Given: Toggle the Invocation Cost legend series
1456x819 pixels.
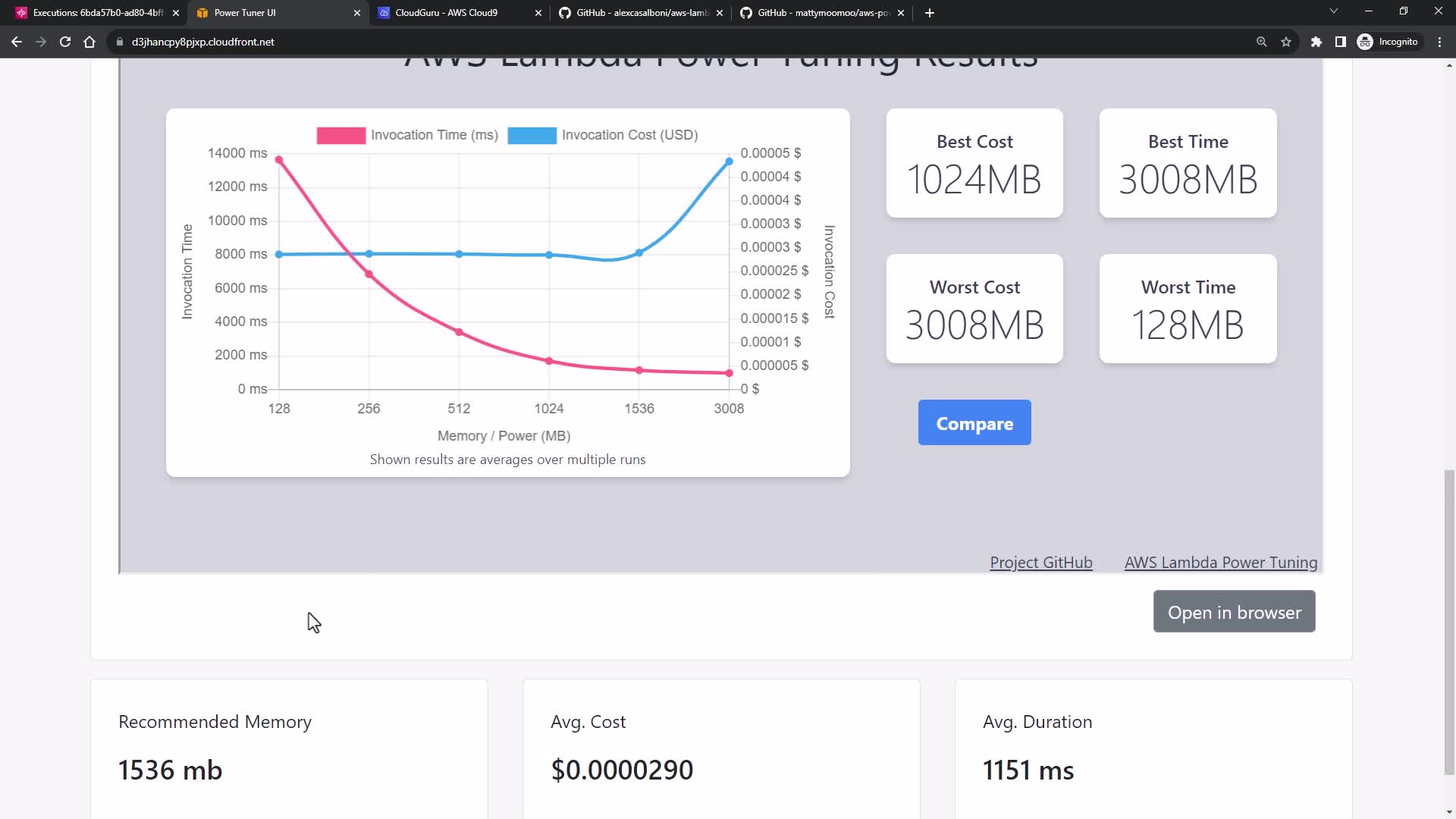Looking at the screenshot, I should pos(603,135).
